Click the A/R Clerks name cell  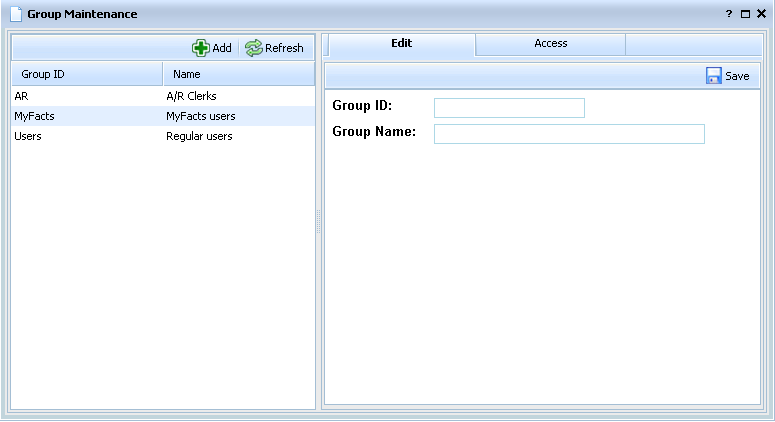pos(198,97)
